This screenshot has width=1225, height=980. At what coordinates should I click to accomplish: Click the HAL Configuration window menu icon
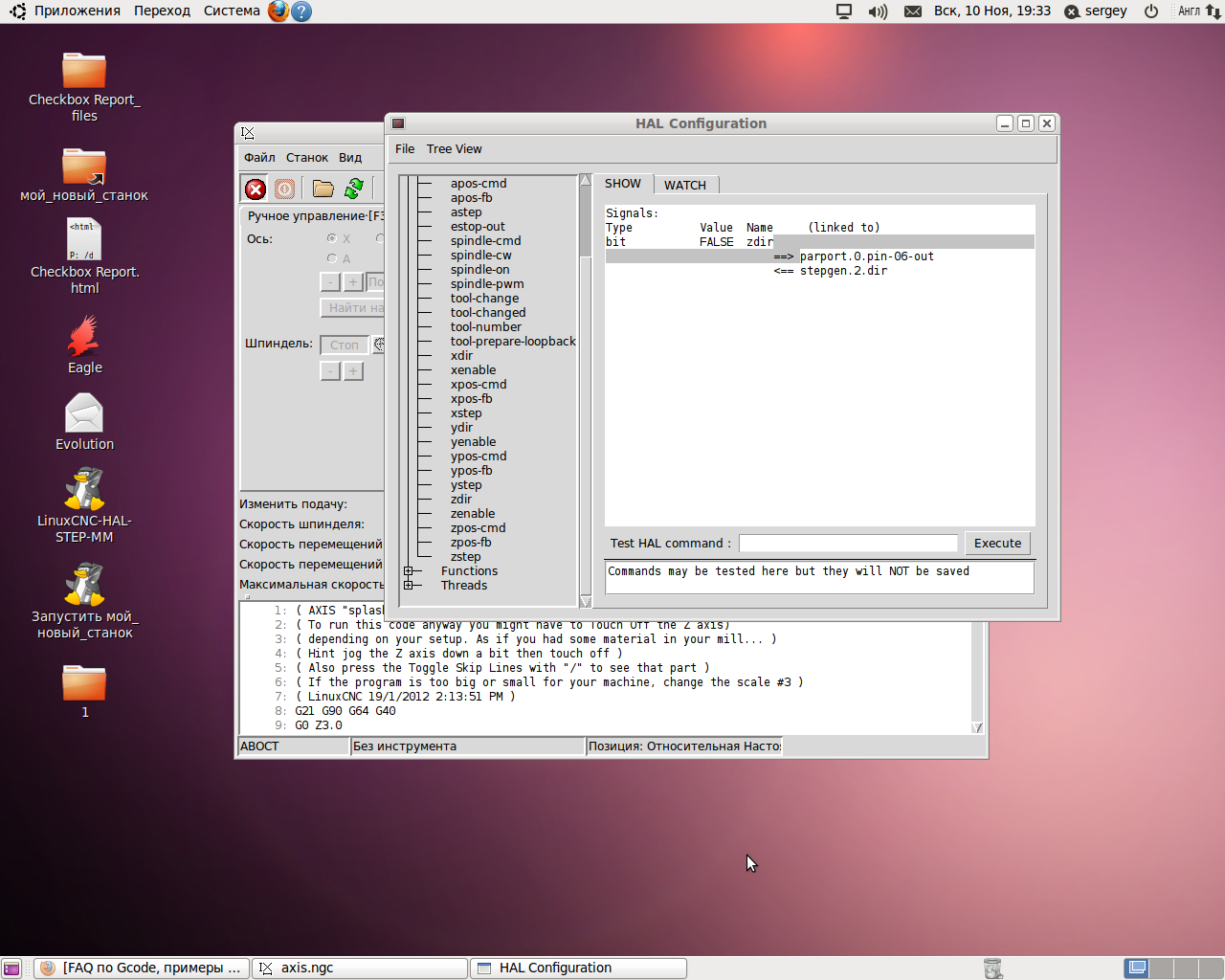coord(398,123)
